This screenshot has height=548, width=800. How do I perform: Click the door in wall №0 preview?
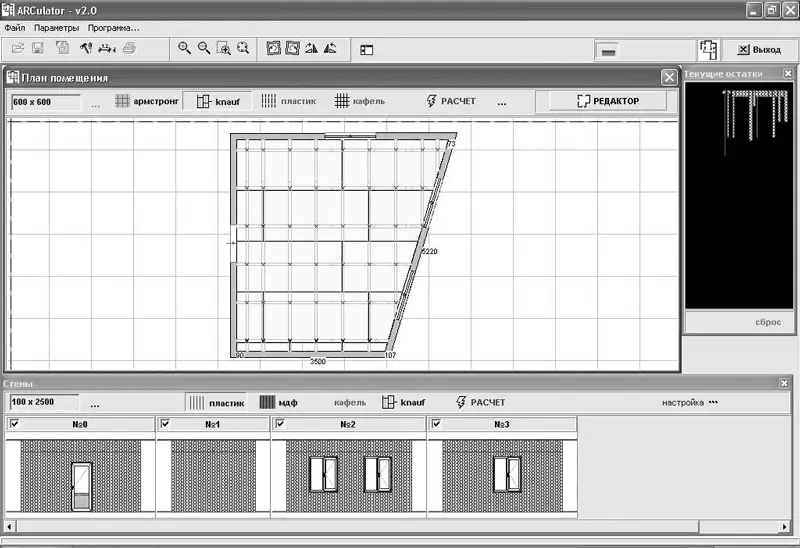pyautogui.click(x=81, y=486)
